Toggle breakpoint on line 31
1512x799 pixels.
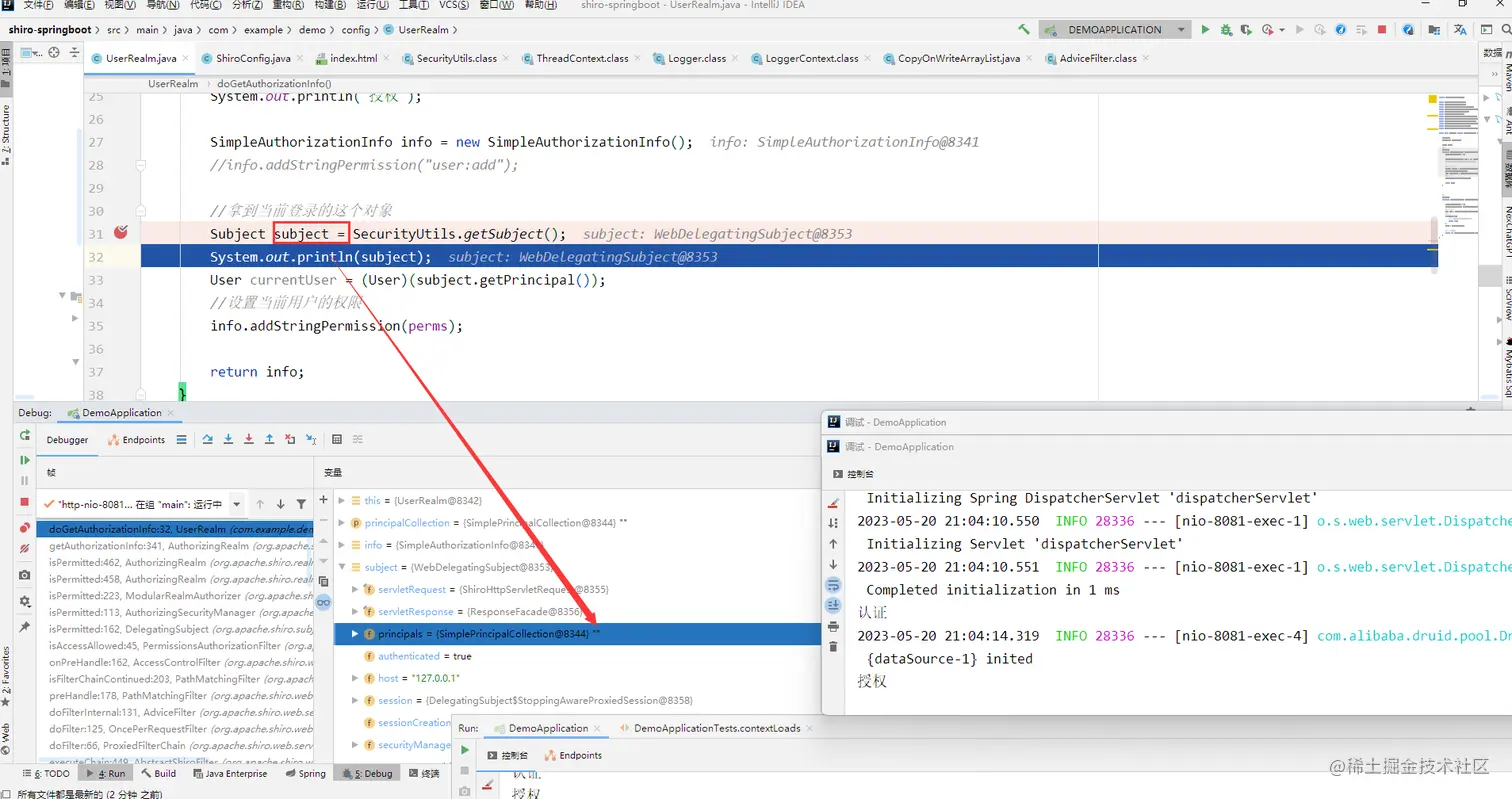(x=121, y=233)
